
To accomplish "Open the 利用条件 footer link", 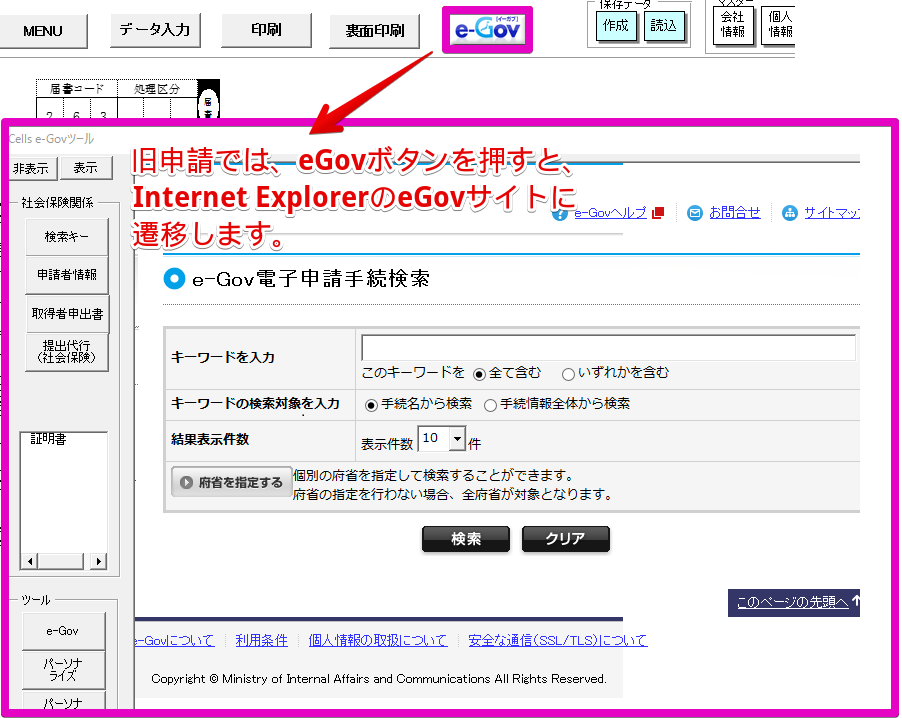I will tap(262, 640).
